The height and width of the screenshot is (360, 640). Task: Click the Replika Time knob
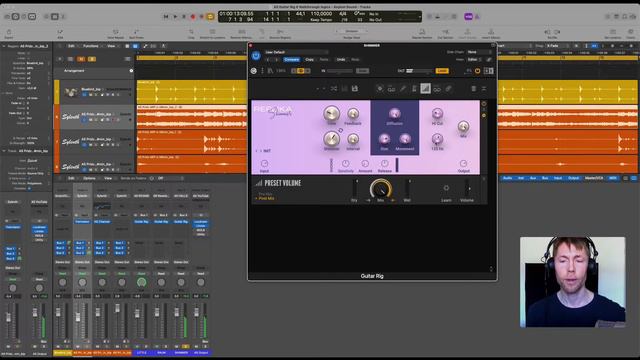tap(331, 113)
